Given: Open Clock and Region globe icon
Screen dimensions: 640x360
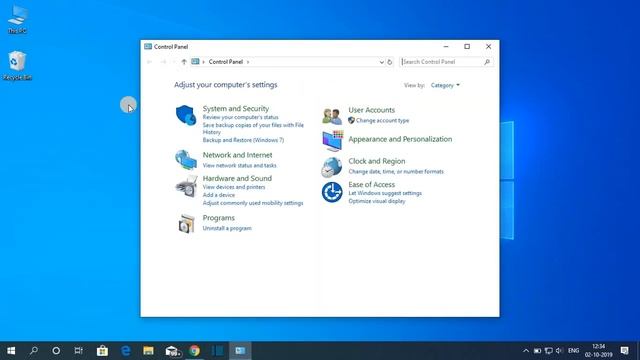Looking at the screenshot, I should (331, 167).
